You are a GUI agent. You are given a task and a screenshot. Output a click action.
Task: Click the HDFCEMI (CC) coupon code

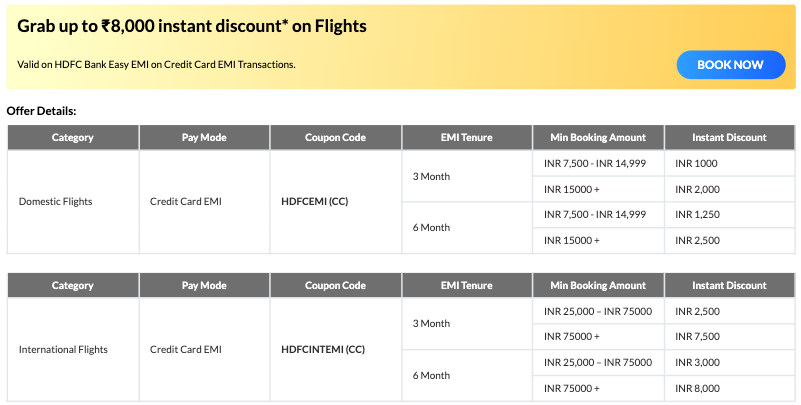click(x=315, y=202)
